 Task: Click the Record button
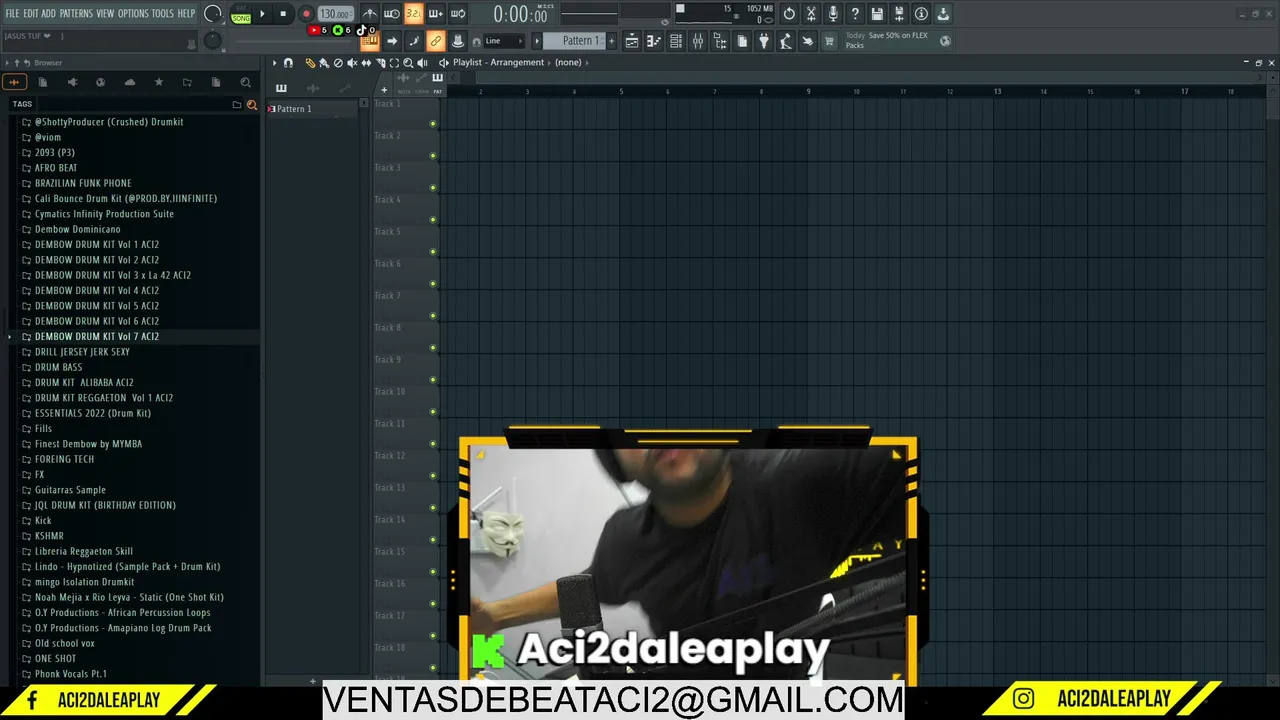point(306,14)
